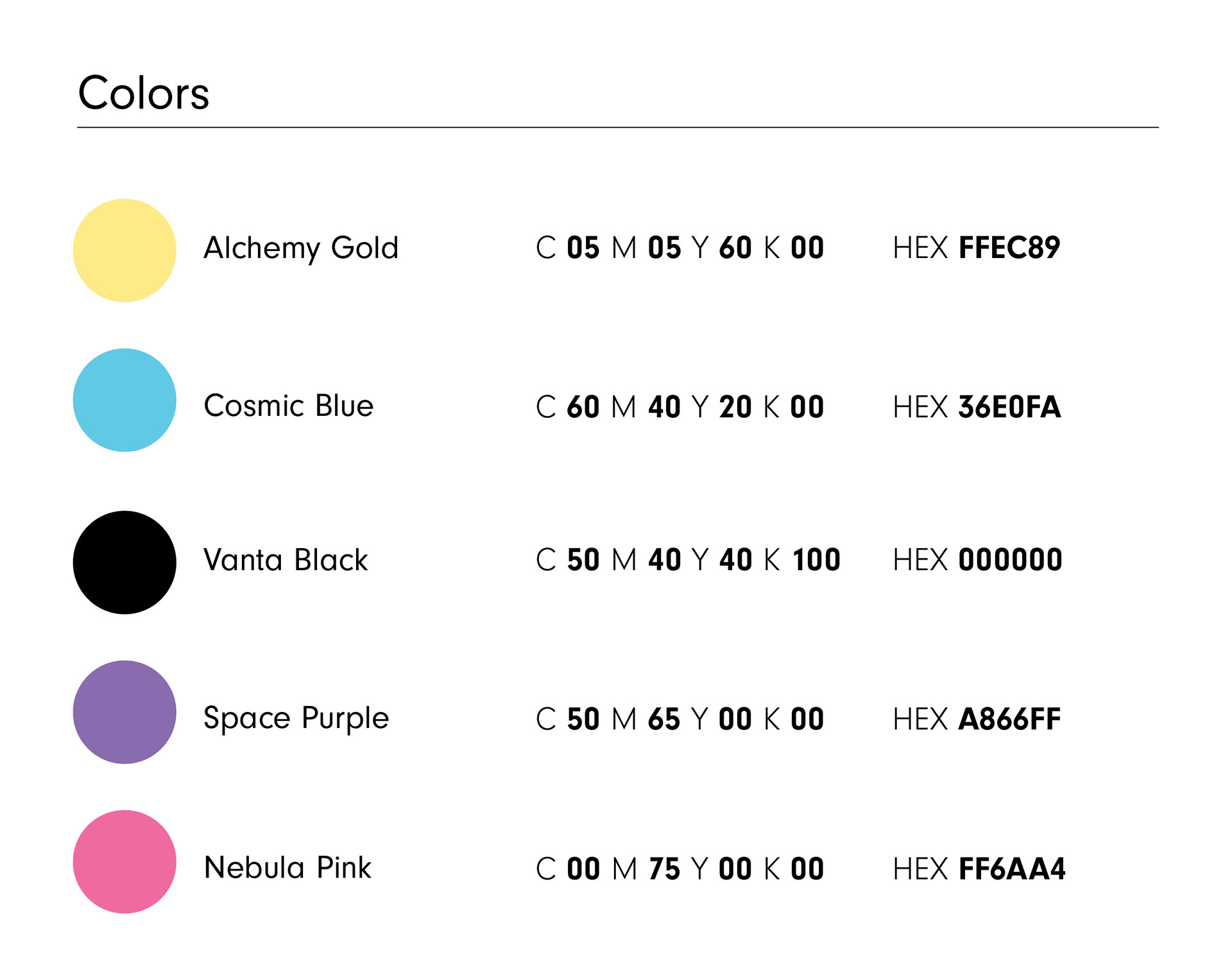The width and height of the screenshot is (1232, 977).
Task: Click M 65 value in Space Purple row
Action: pos(646,719)
